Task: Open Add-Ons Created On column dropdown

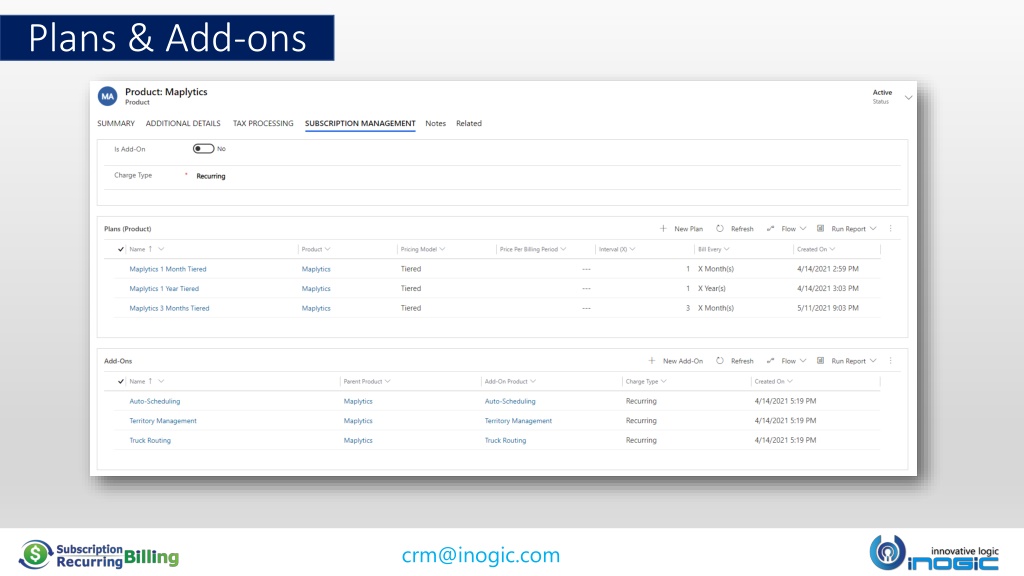Action: tap(790, 381)
